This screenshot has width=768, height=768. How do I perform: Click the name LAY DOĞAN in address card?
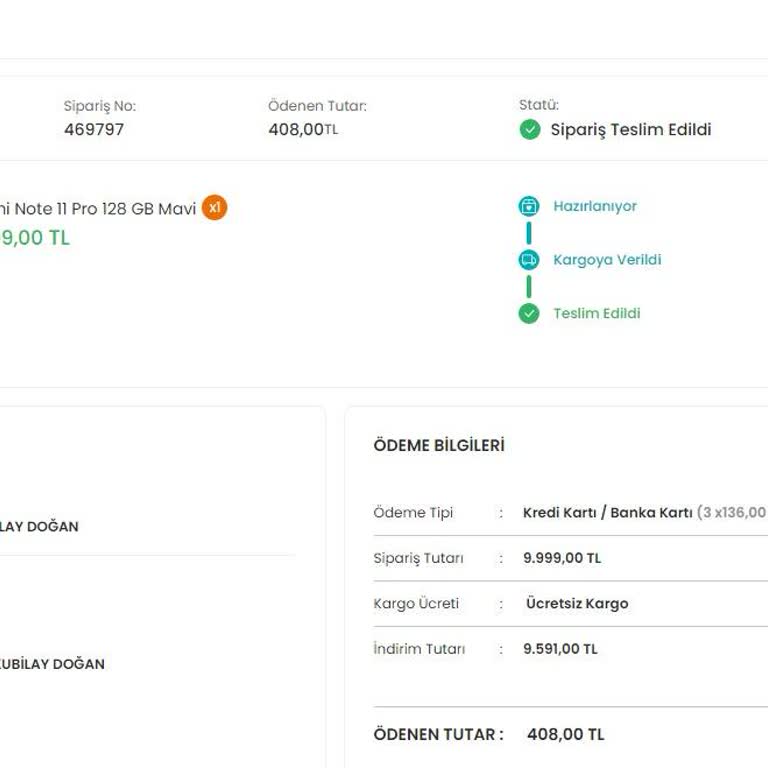[x=39, y=527]
